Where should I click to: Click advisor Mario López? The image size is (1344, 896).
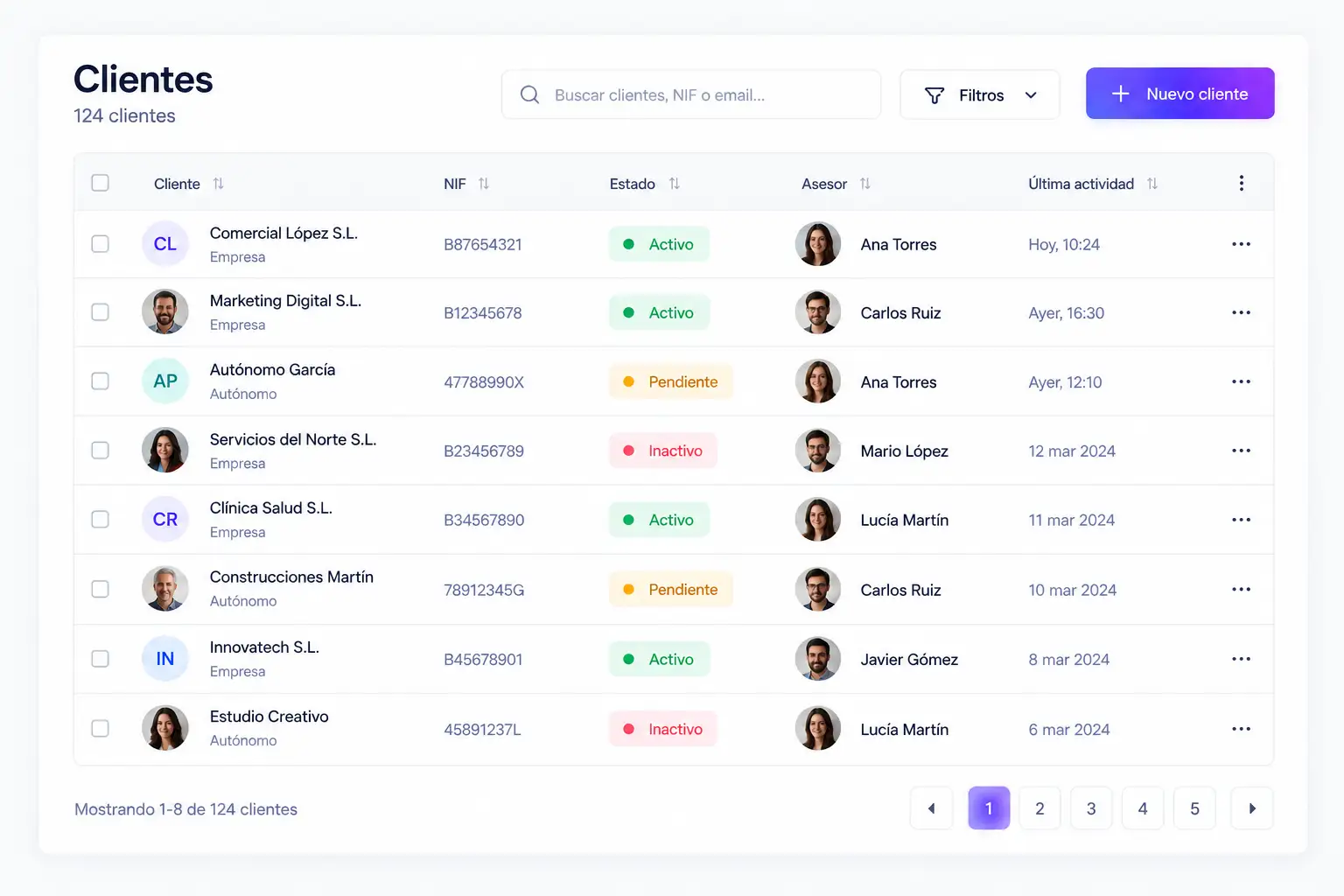[905, 451]
